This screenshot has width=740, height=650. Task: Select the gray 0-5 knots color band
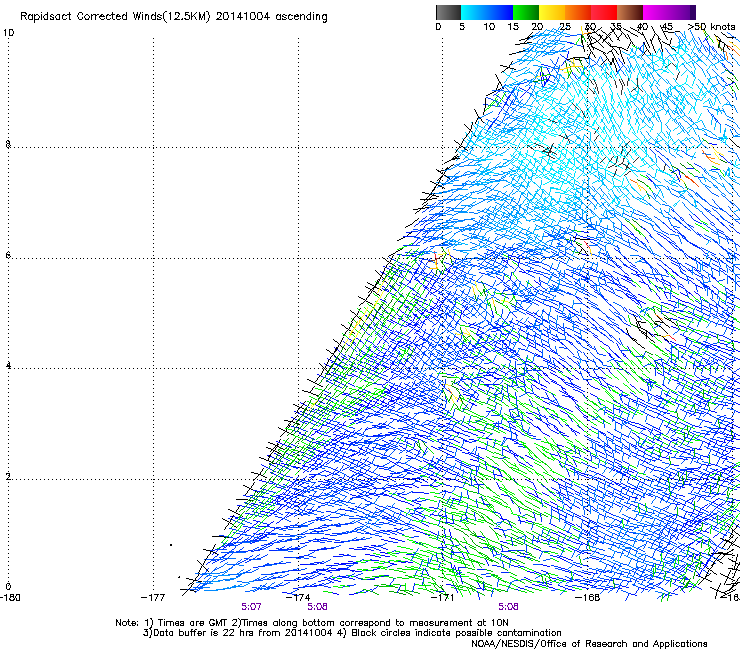pyautogui.click(x=448, y=12)
